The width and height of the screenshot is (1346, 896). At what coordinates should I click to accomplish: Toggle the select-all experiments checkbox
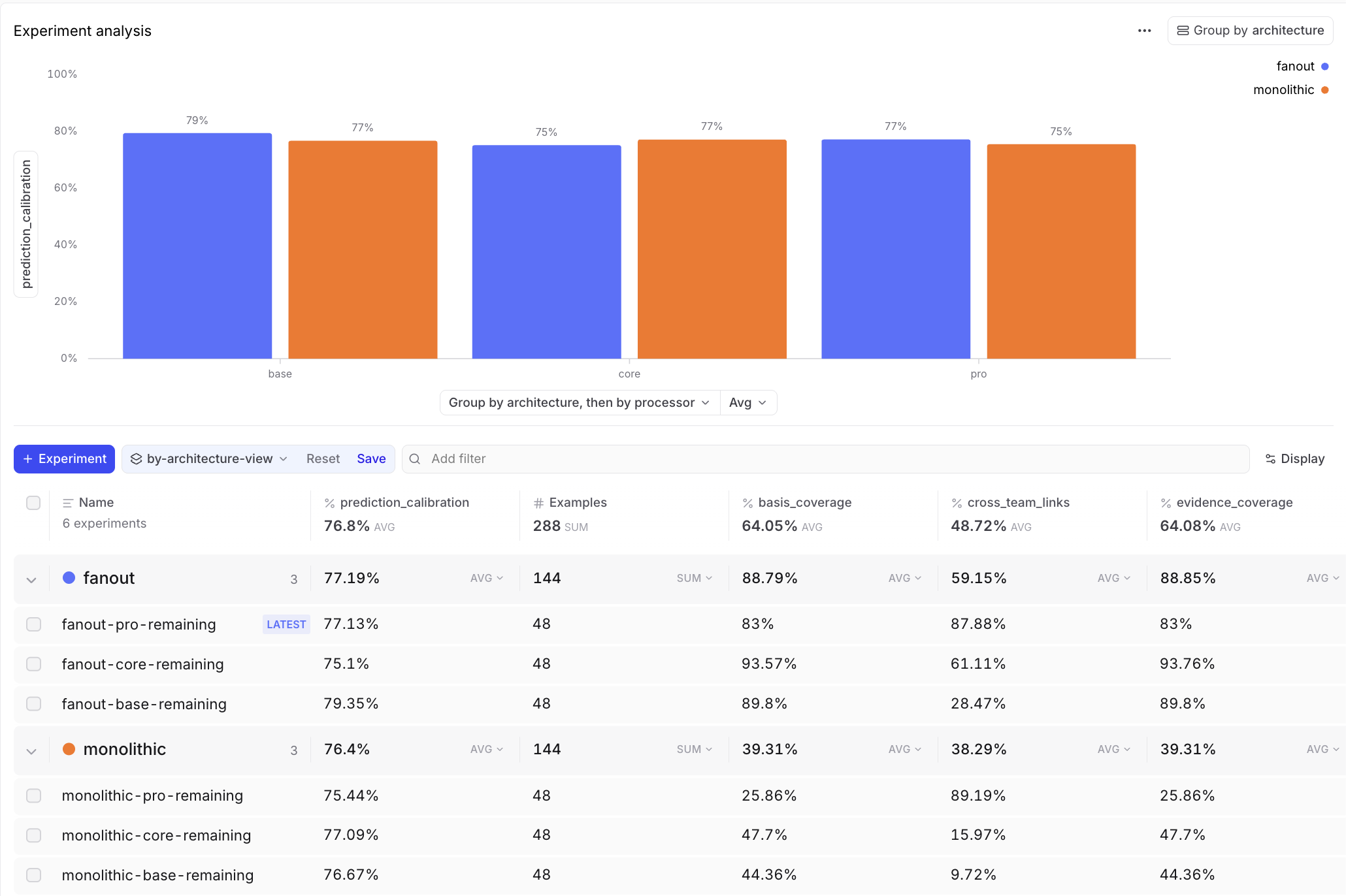33,503
